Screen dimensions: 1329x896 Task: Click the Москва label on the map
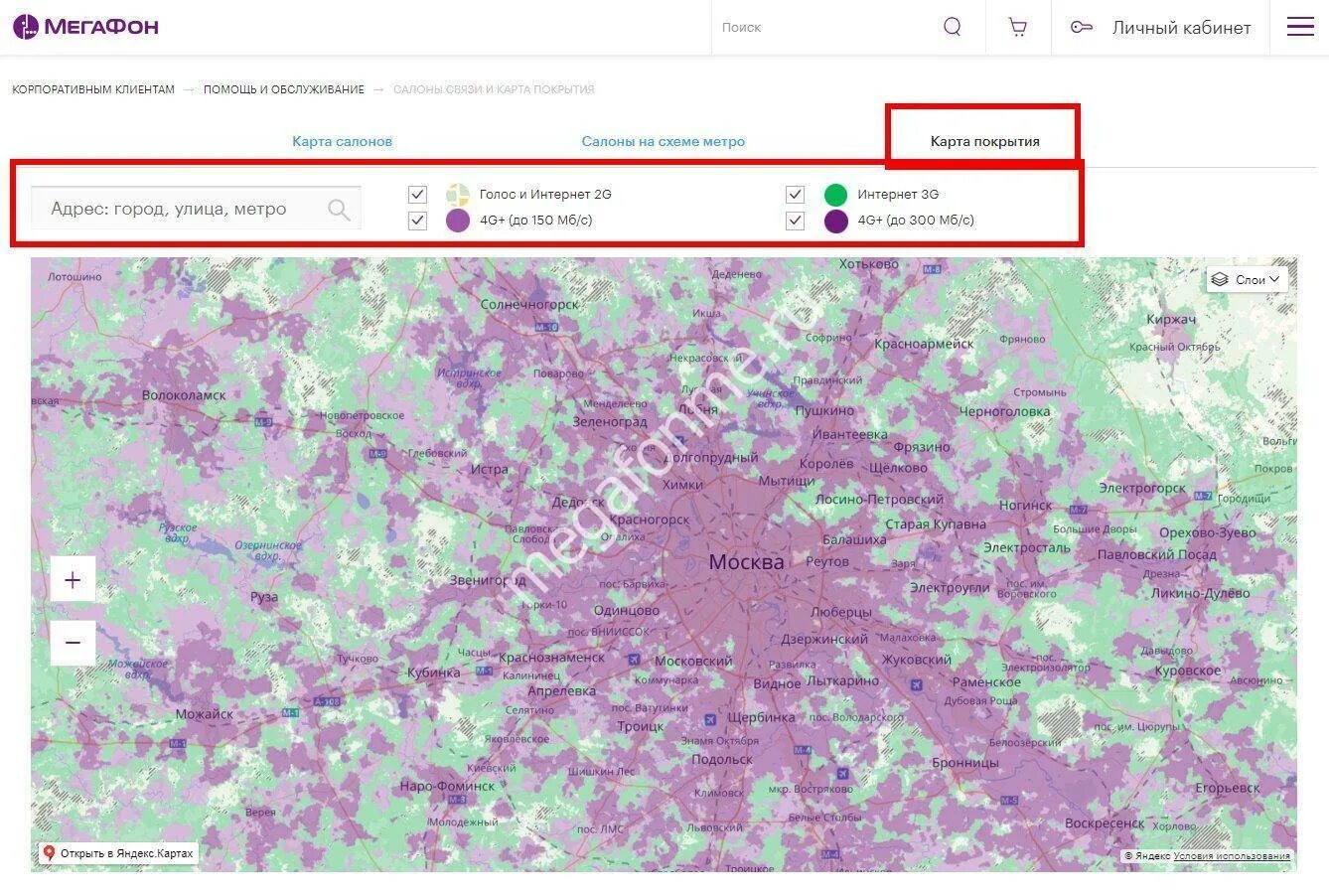click(746, 562)
